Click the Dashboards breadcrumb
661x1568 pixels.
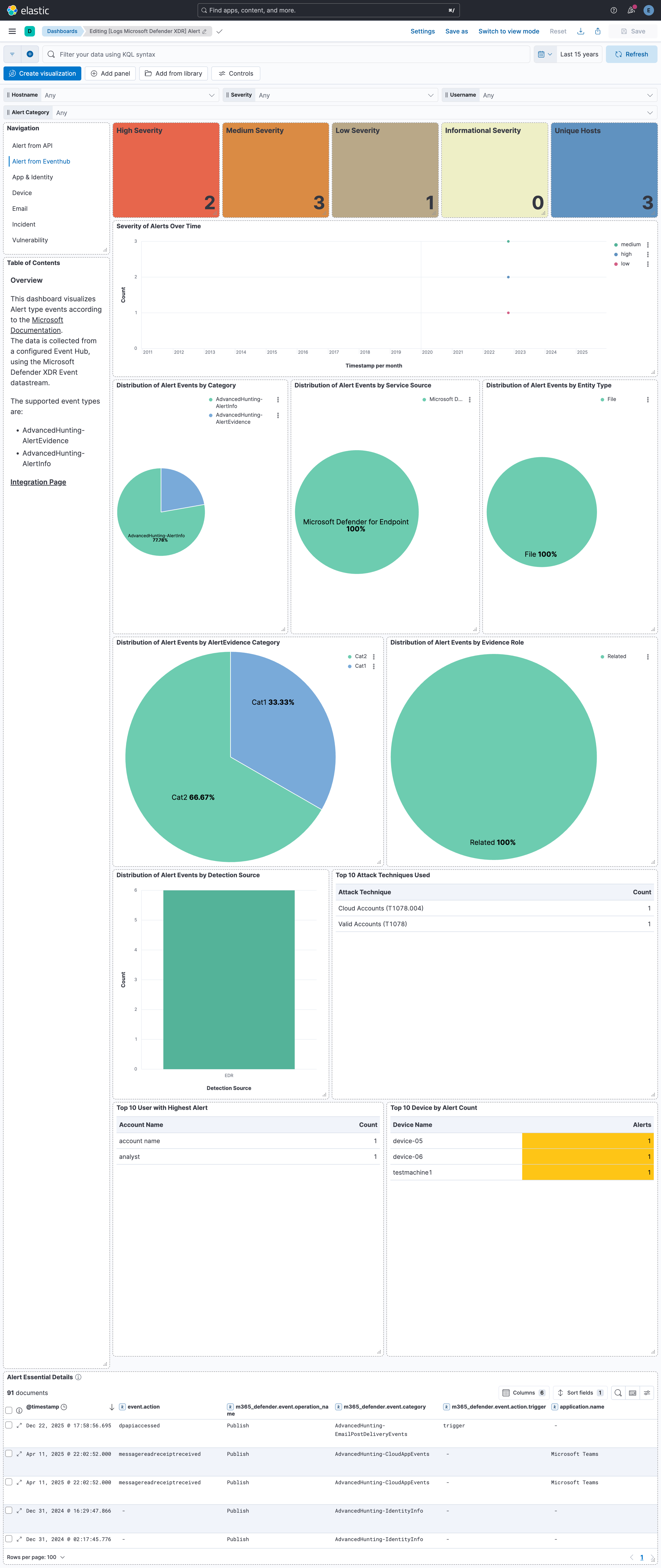tap(62, 31)
